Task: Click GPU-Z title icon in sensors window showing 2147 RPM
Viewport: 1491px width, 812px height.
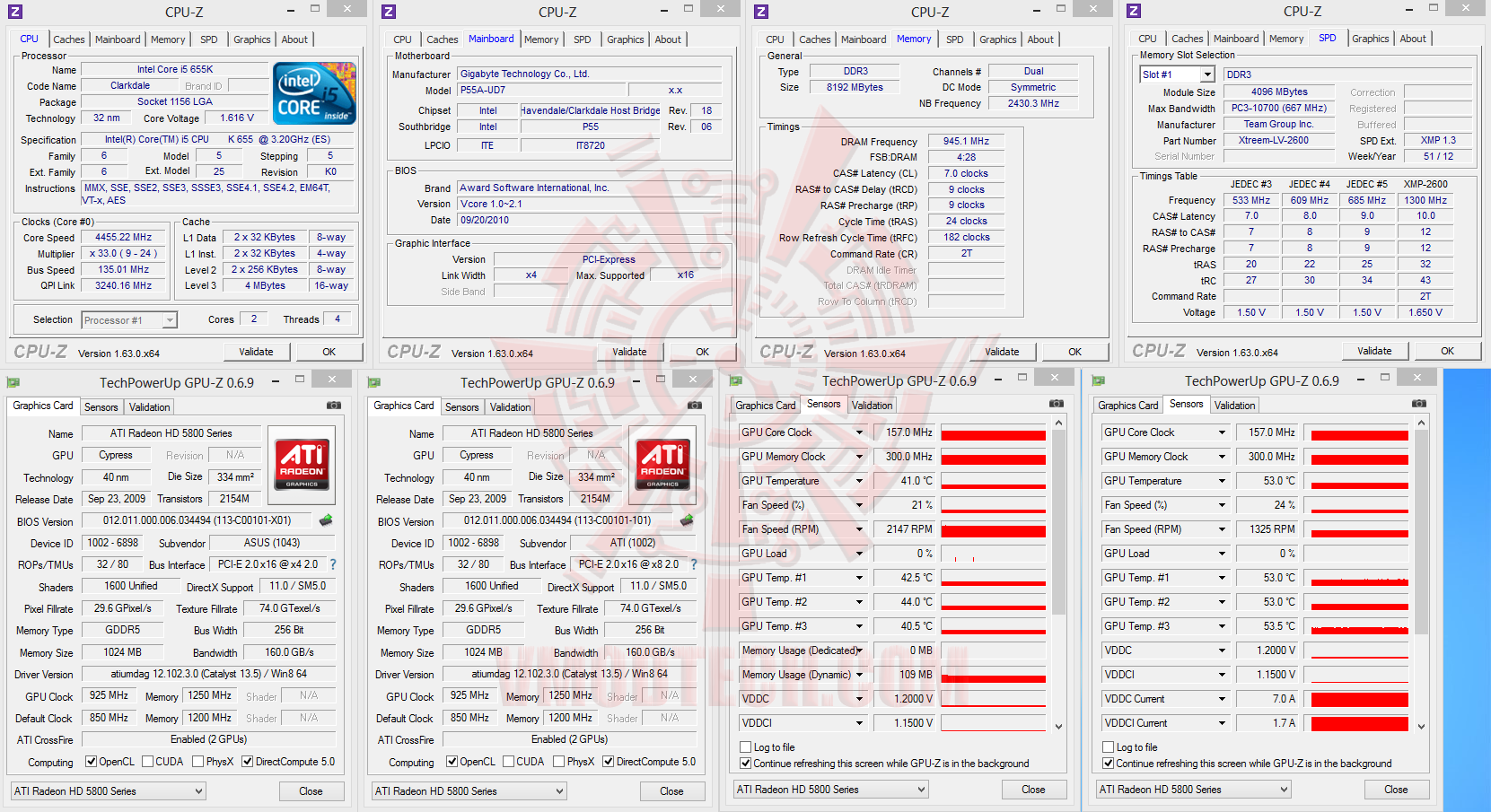Action: pos(736,380)
